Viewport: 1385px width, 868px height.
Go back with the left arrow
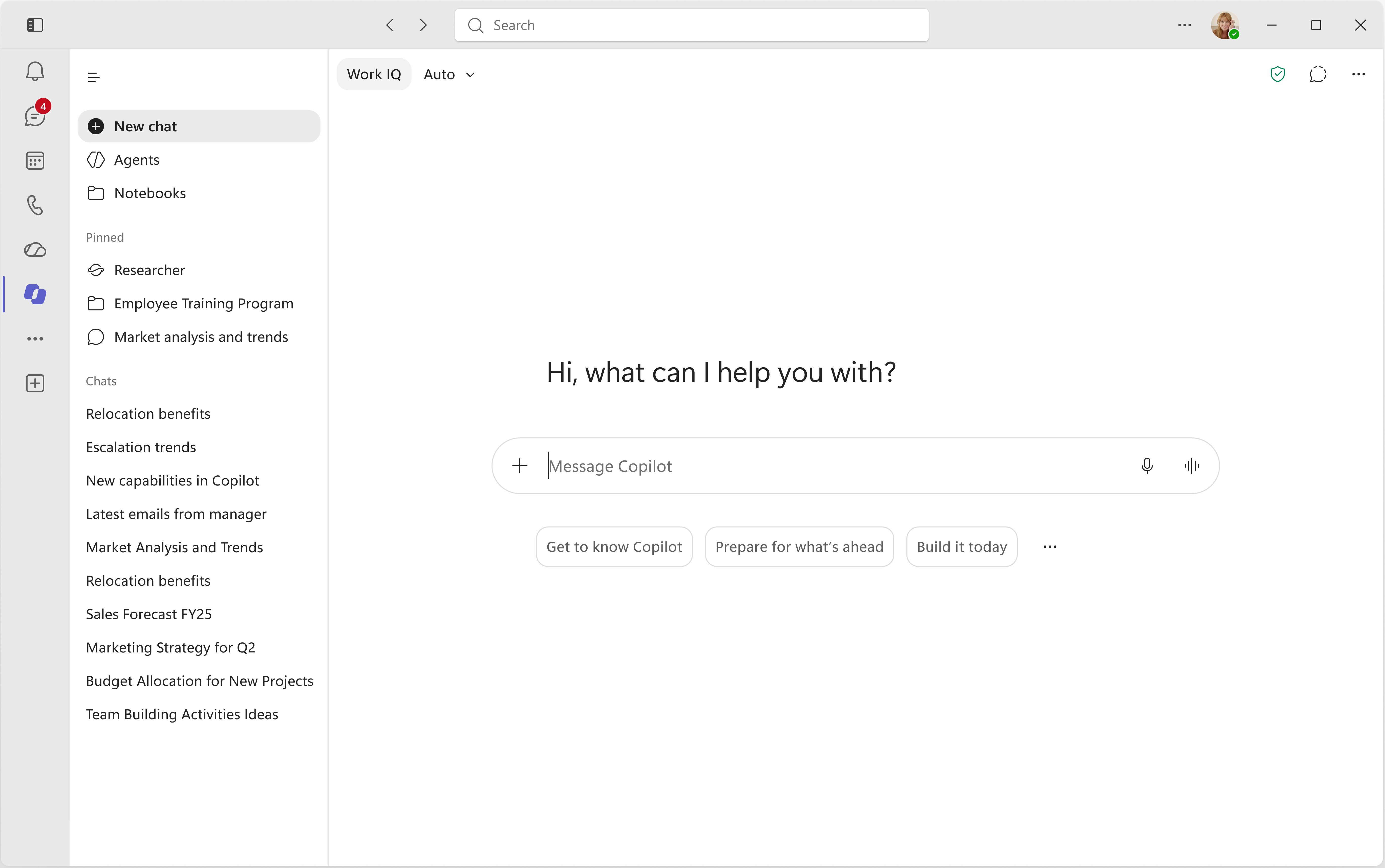[x=390, y=25]
